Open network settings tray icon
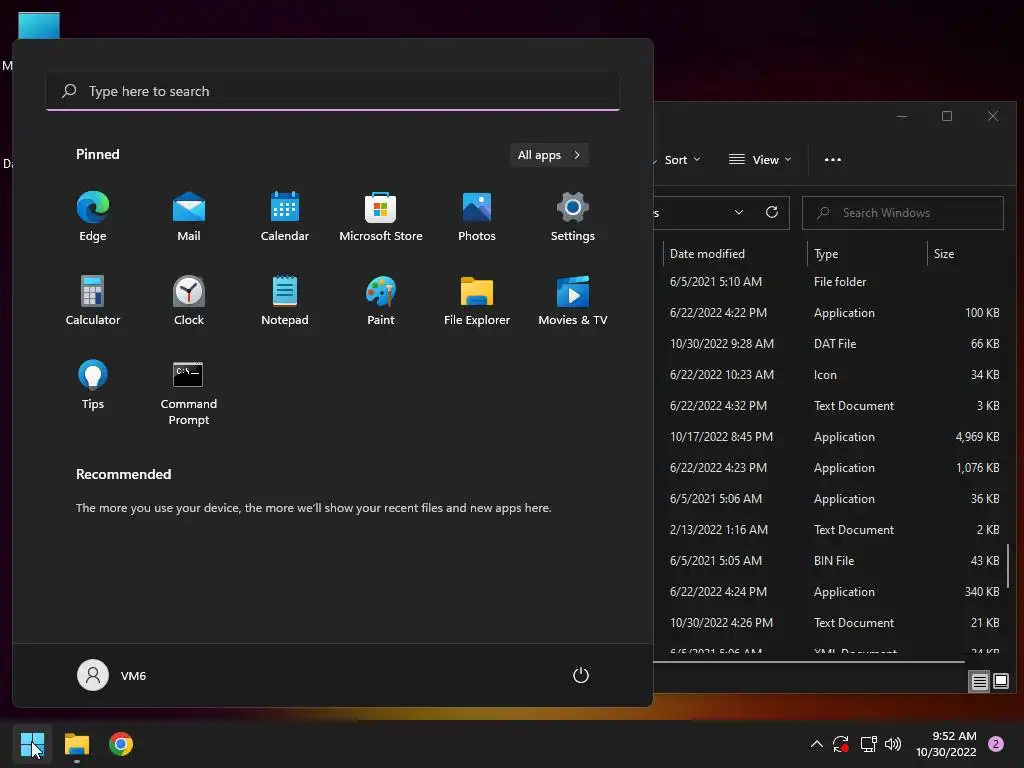Viewport: 1024px width, 768px height. click(x=868, y=744)
